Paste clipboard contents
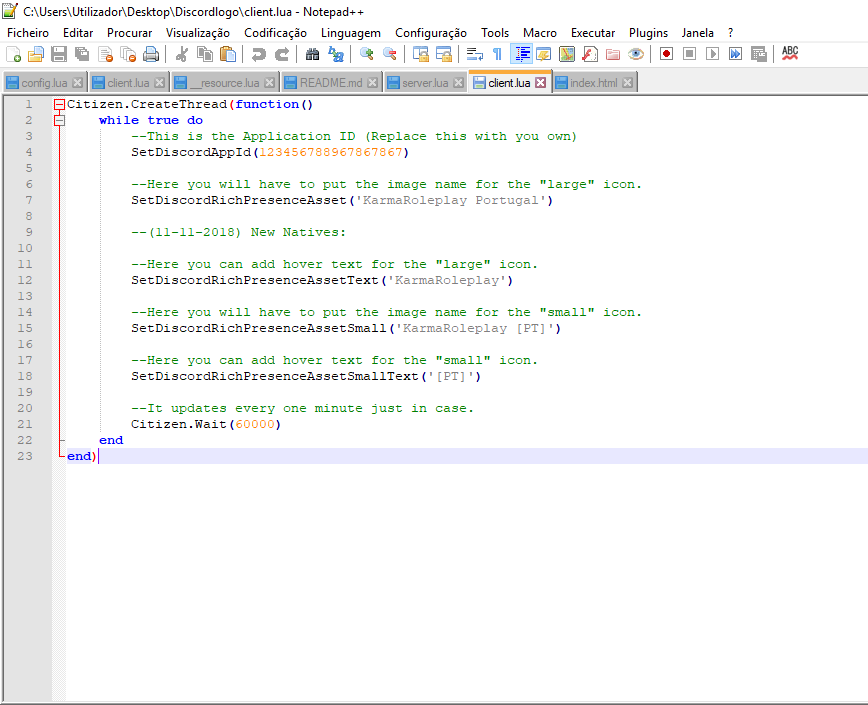 (226, 57)
